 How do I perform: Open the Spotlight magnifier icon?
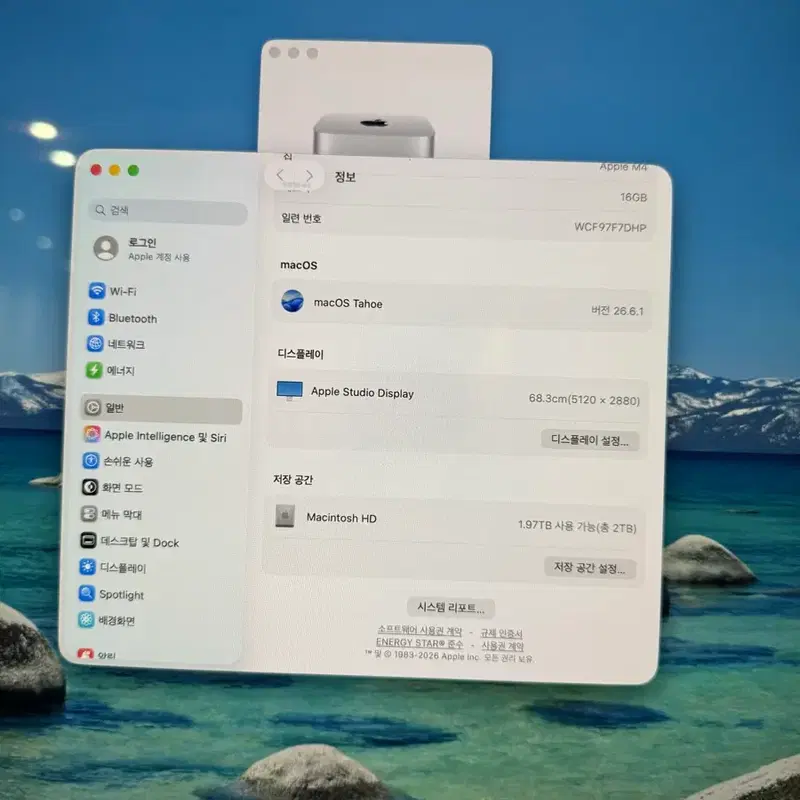(x=87, y=593)
